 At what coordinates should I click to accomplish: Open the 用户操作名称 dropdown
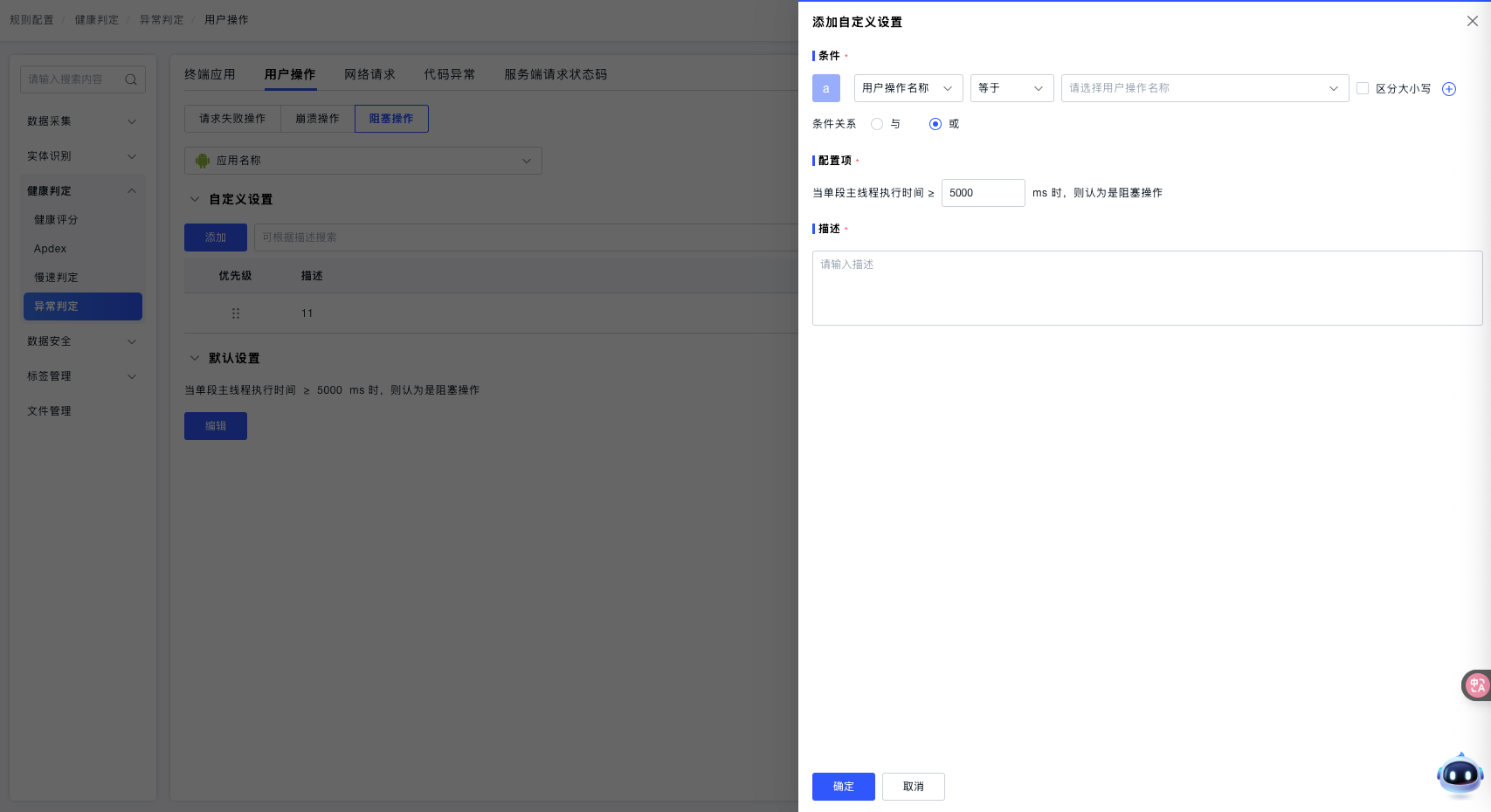tap(908, 88)
